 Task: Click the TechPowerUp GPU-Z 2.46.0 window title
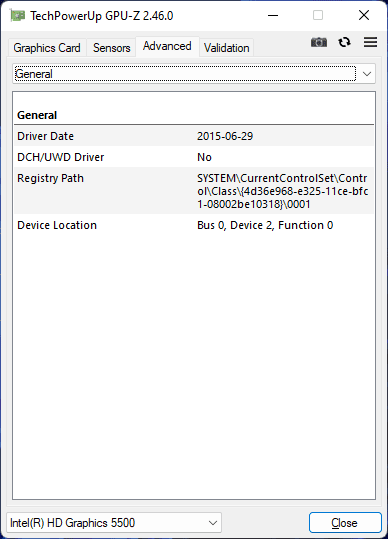pyautogui.click(x=102, y=16)
